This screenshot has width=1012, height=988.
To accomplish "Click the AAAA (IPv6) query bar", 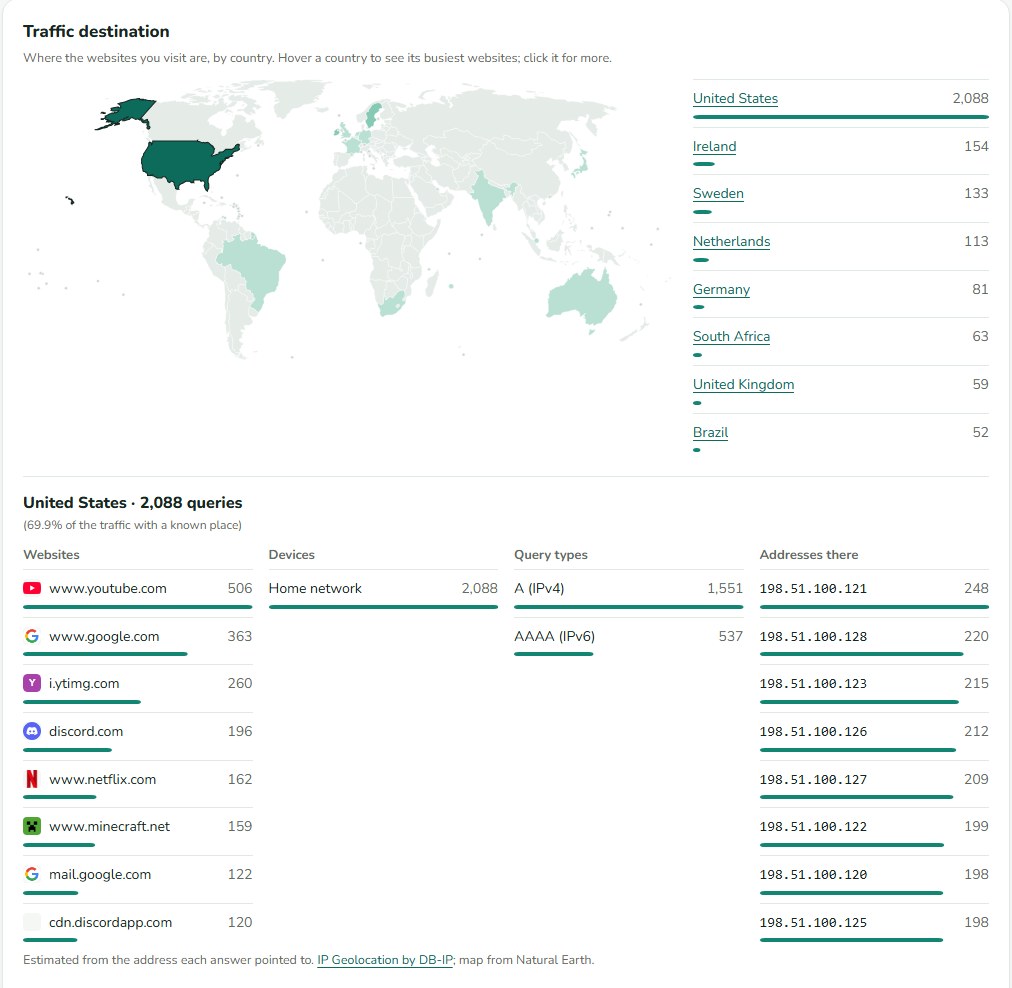I will (x=553, y=654).
